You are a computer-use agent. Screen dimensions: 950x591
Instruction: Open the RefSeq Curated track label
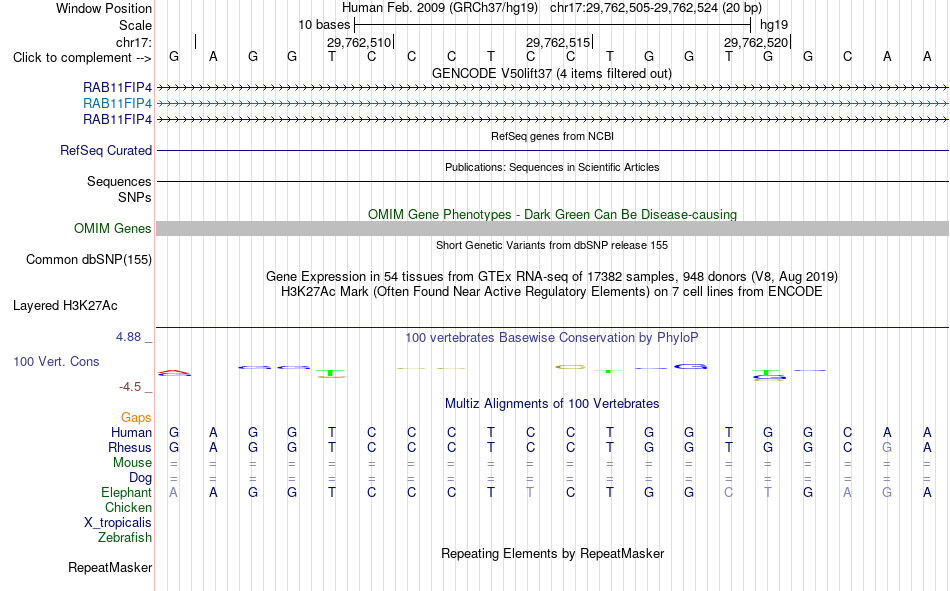(106, 150)
